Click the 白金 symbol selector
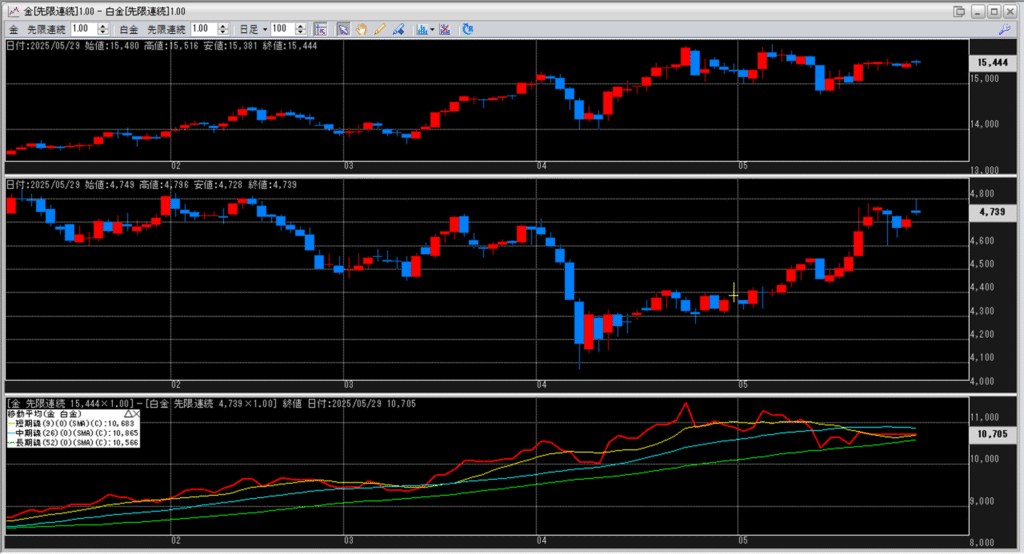Screen dimensions: 1024x554 (x=129, y=29)
